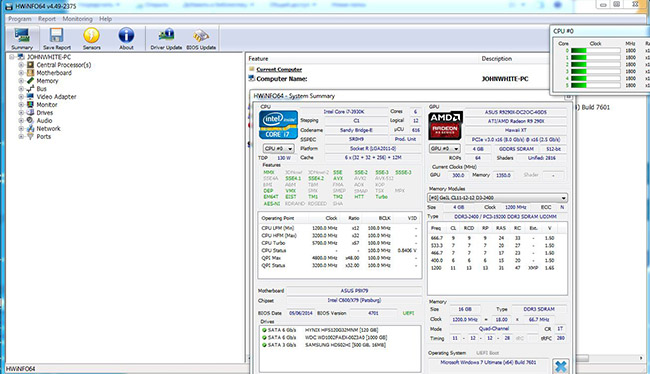The image size is (650, 374).
Task: Click the CPU Turbo operating point row
Action: (339, 243)
